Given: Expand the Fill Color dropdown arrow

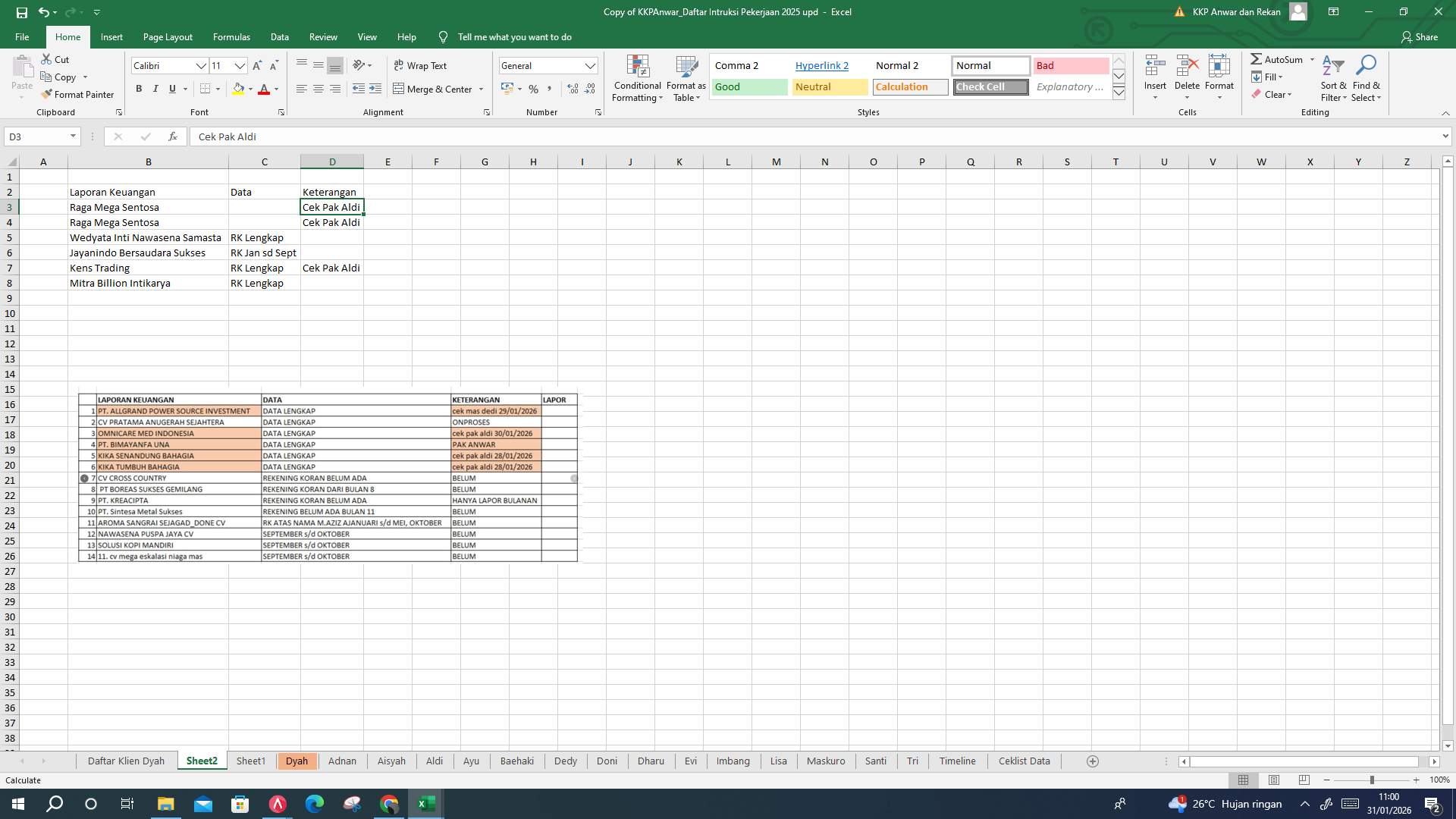Looking at the screenshot, I should [251, 89].
